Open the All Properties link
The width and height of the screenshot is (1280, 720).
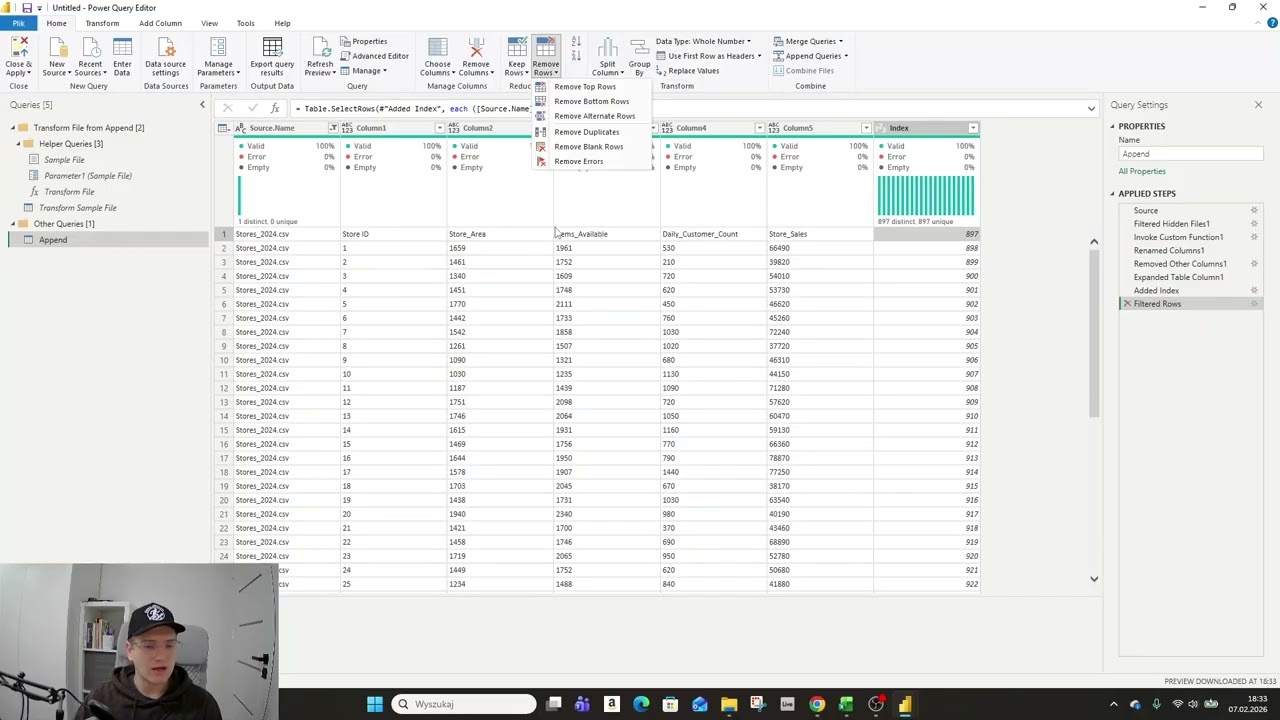point(1142,171)
